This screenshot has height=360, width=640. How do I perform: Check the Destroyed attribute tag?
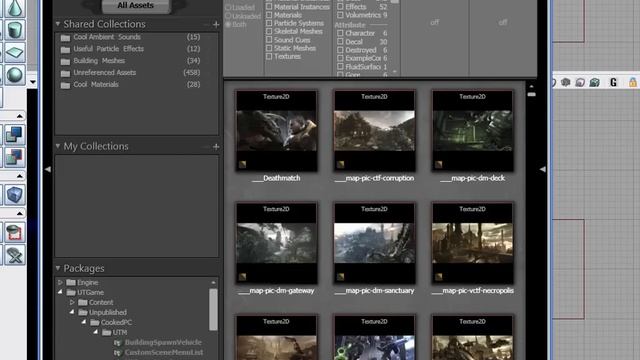pyautogui.click(x=340, y=50)
